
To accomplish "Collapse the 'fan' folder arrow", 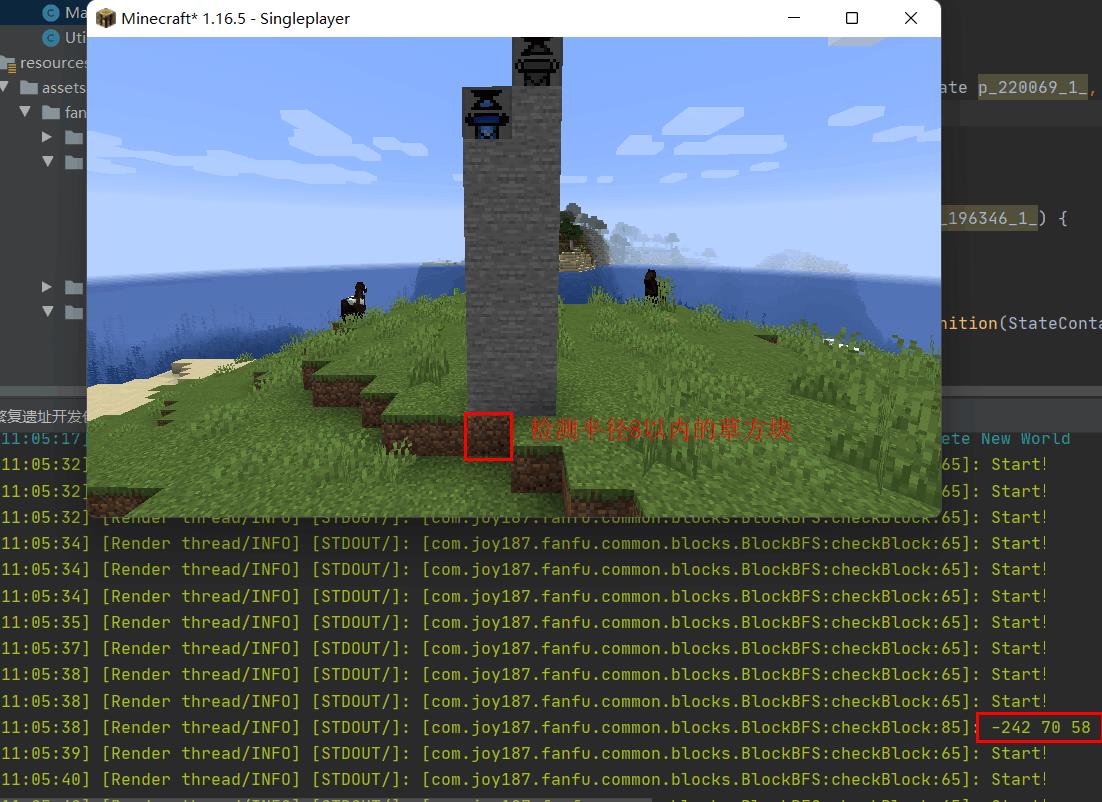I will pyautogui.click(x=25, y=112).
